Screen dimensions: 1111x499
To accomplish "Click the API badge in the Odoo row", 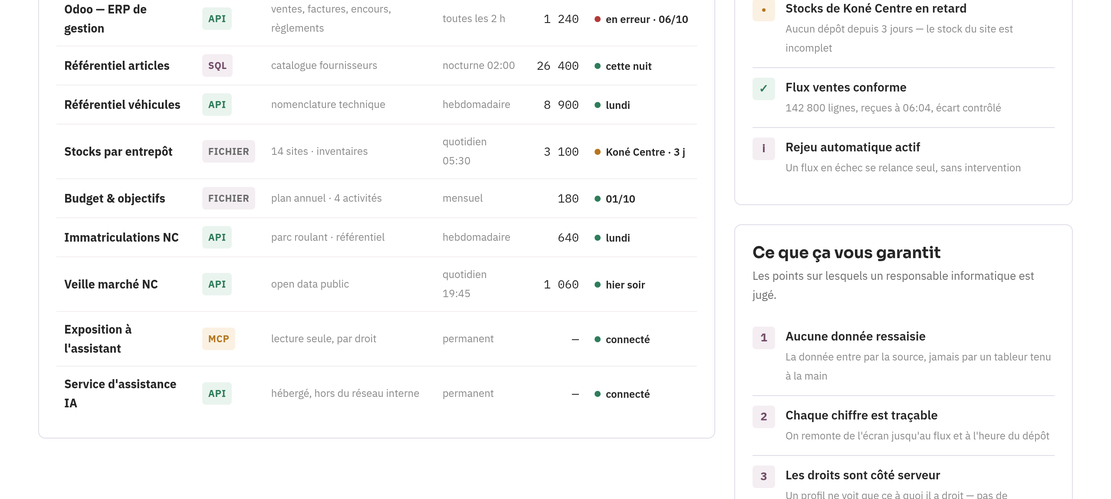I will tap(217, 19).
